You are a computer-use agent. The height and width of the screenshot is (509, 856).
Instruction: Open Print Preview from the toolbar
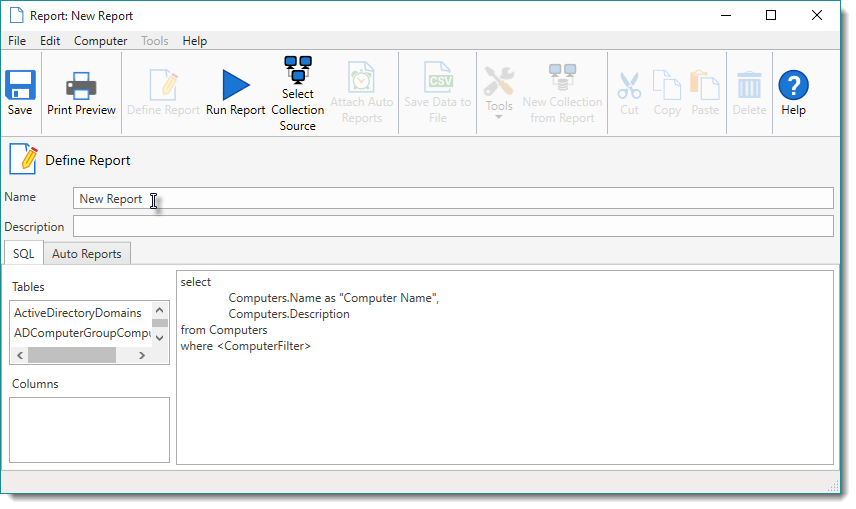pos(81,86)
